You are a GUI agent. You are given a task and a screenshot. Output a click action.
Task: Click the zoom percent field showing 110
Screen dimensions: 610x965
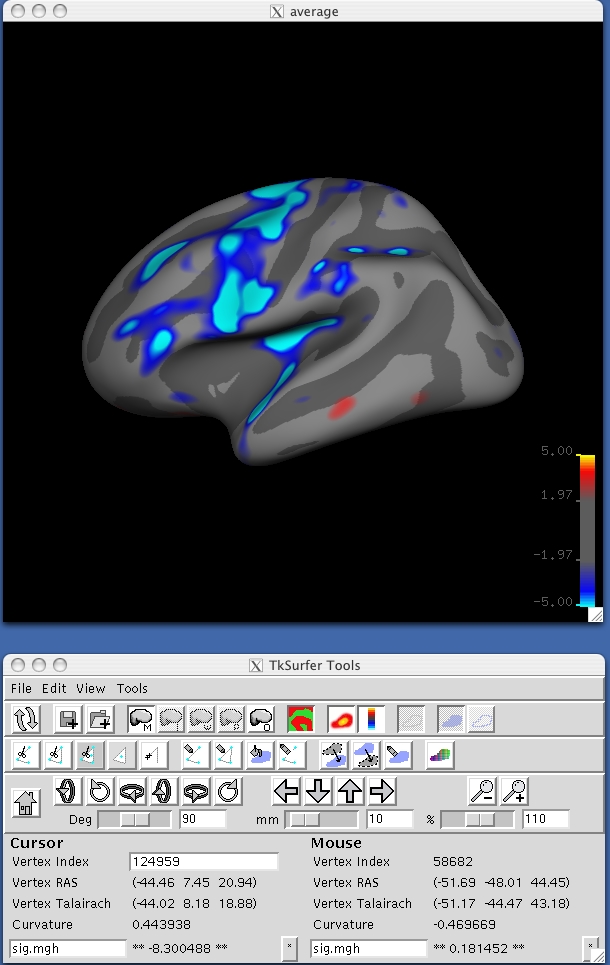click(x=545, y=819)
